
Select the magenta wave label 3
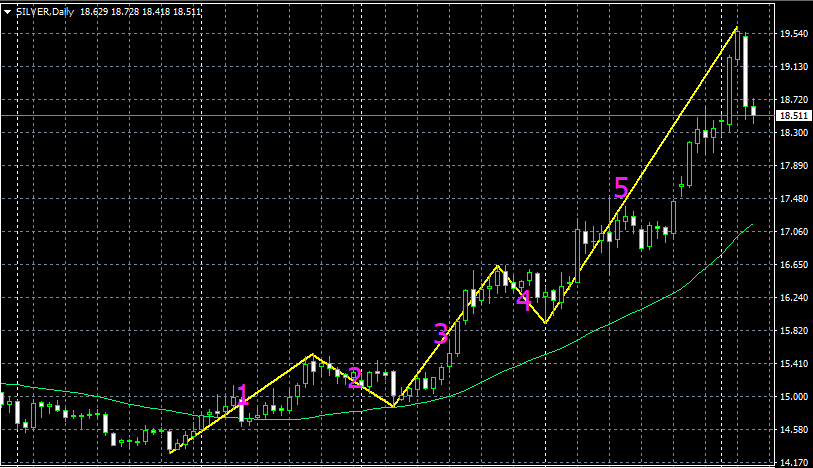coord(441,333)
